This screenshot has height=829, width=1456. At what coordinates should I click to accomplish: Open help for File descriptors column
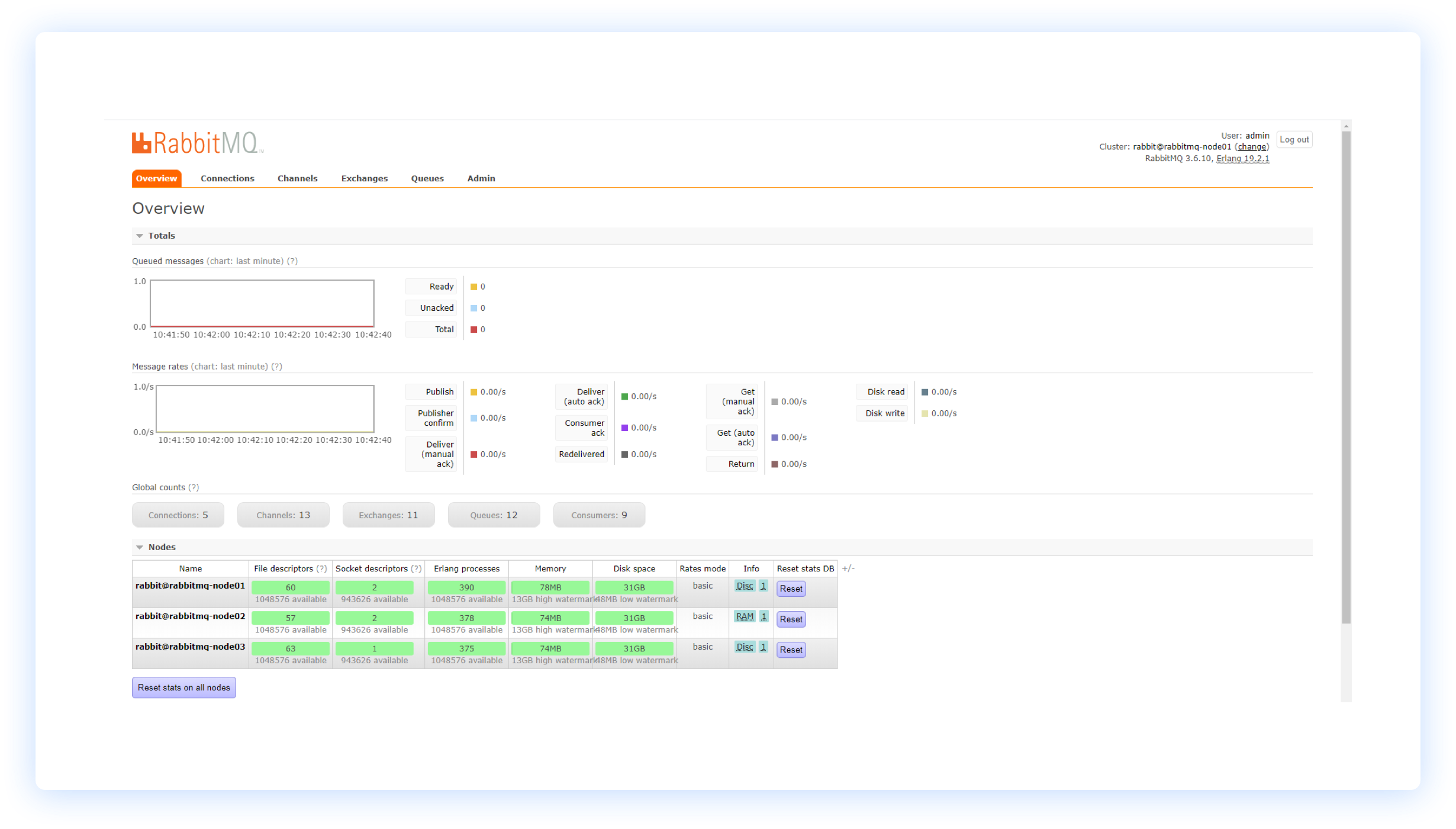point(321,568)
